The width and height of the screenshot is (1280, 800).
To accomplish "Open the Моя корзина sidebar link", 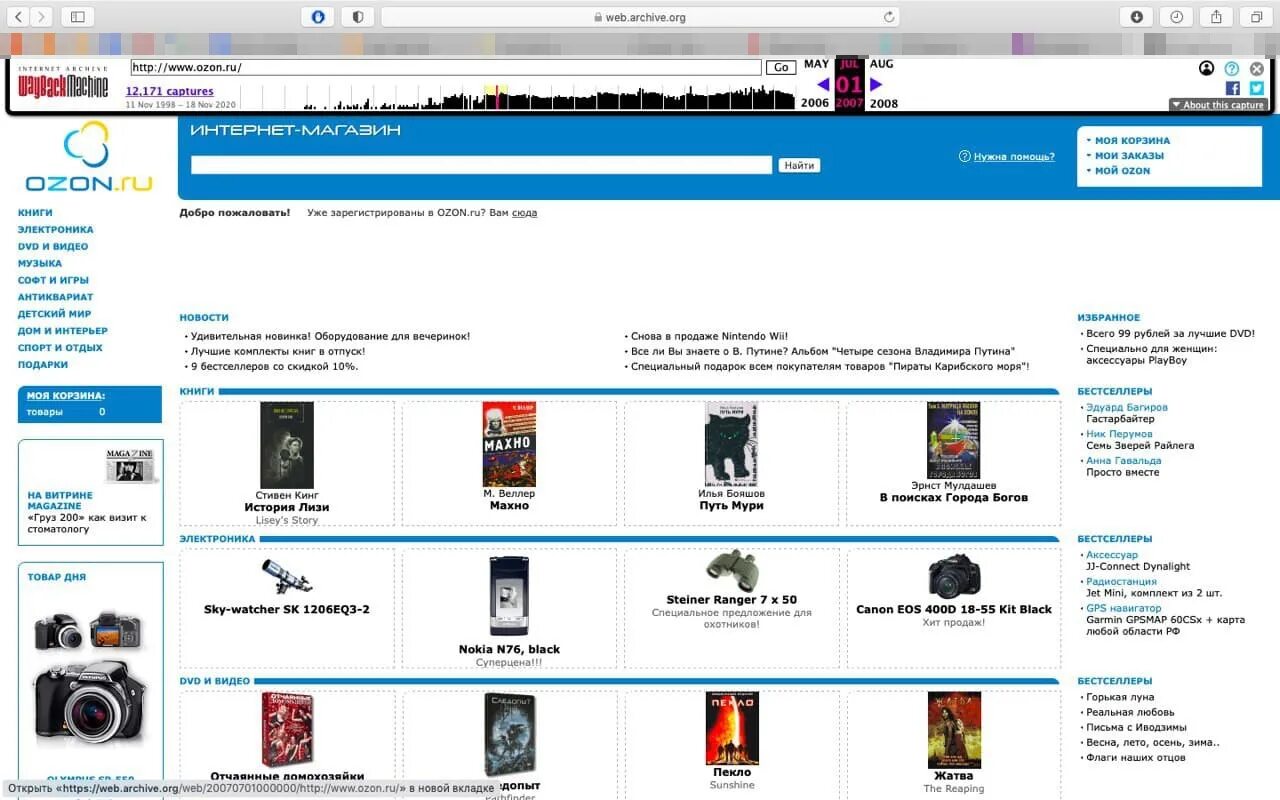I will (x=65, y=396).
